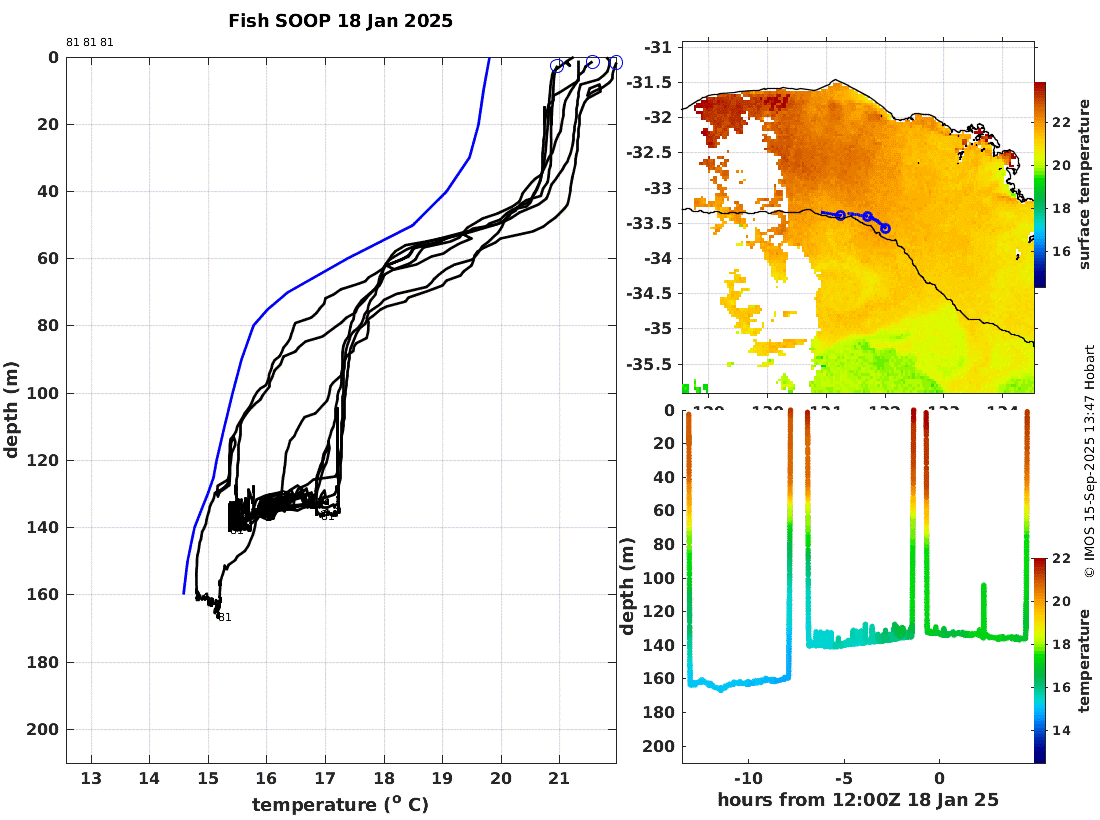The height and width of the screenshot is (820, 1100).
Task: Click the '-5' hour tick label on the time plot
Action: (844, 778)
